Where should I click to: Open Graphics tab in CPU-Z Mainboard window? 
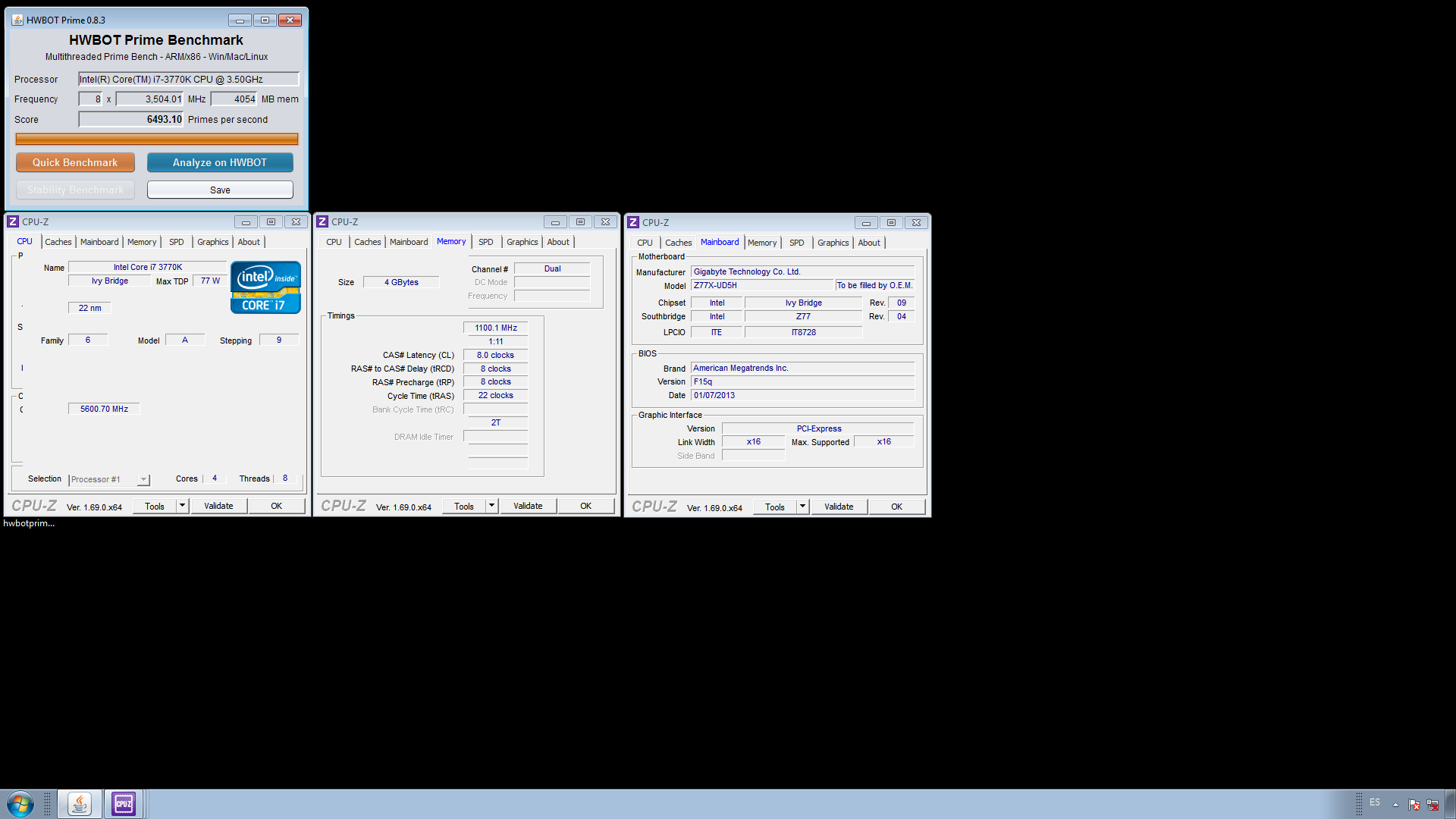833,243
